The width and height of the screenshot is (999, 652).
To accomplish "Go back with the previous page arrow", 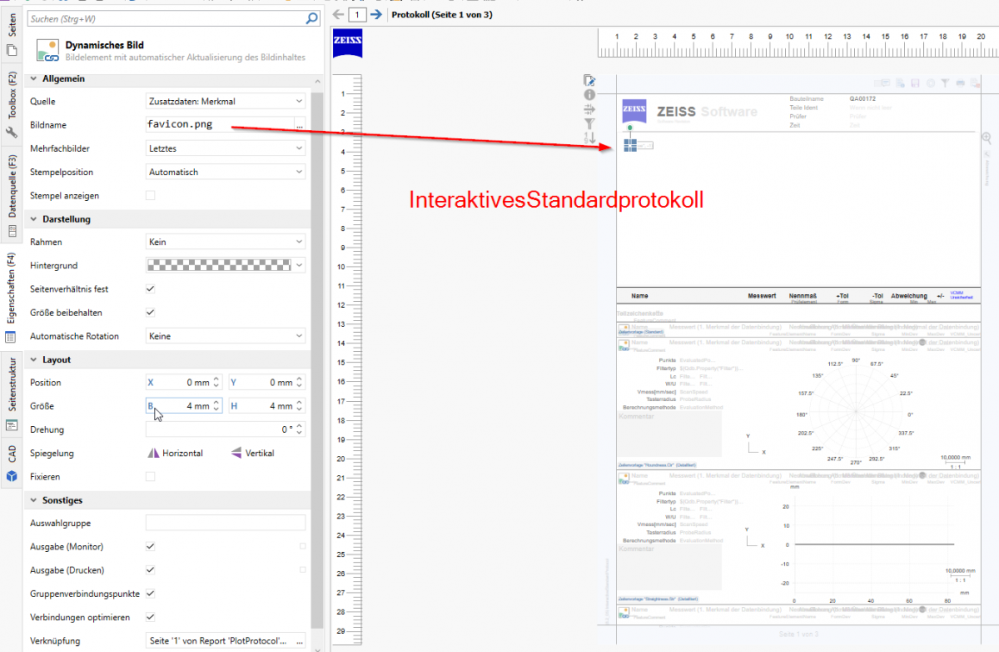I will 338,14.
